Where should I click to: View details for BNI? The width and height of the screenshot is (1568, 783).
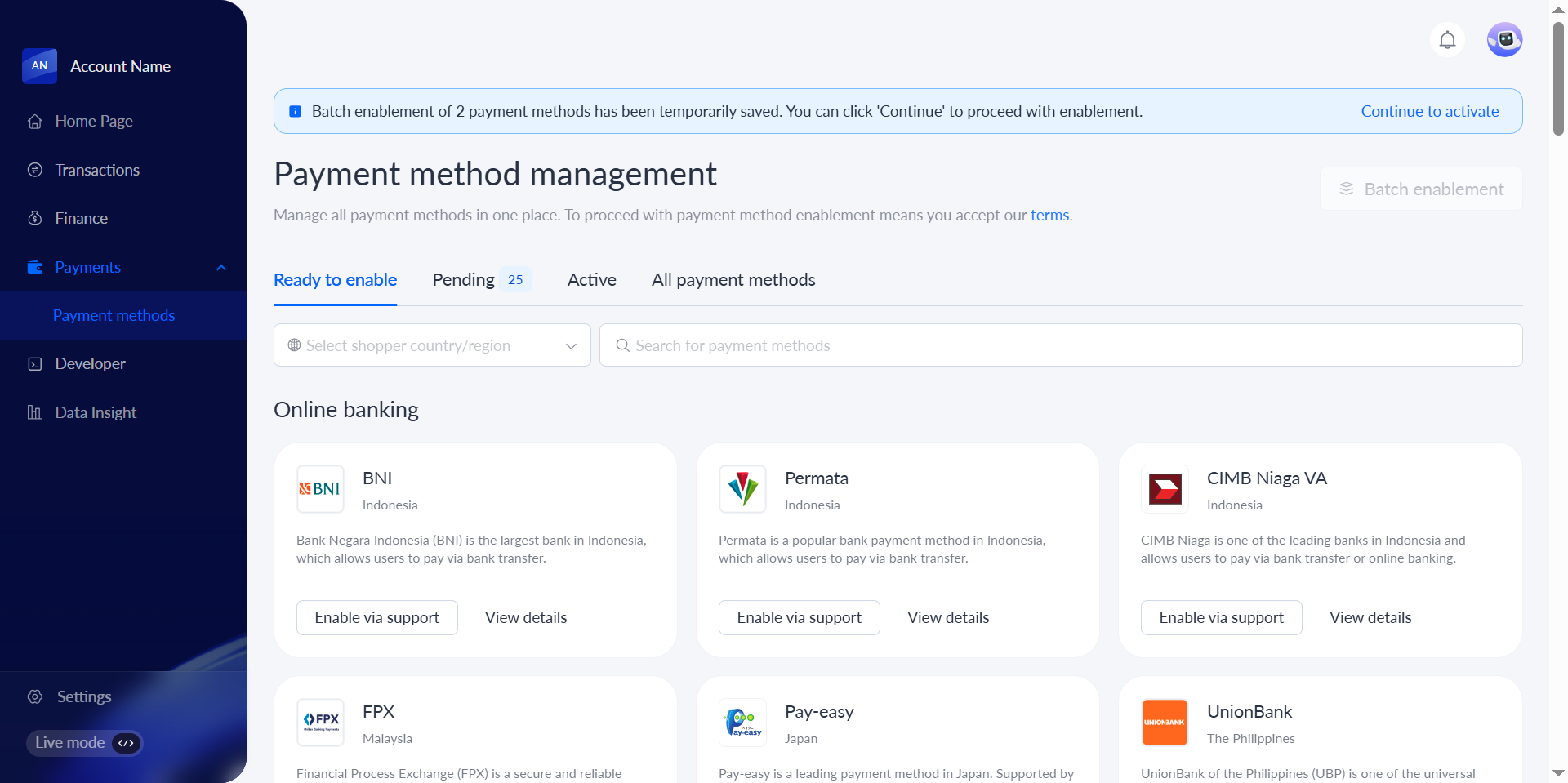tap(526, 617)
